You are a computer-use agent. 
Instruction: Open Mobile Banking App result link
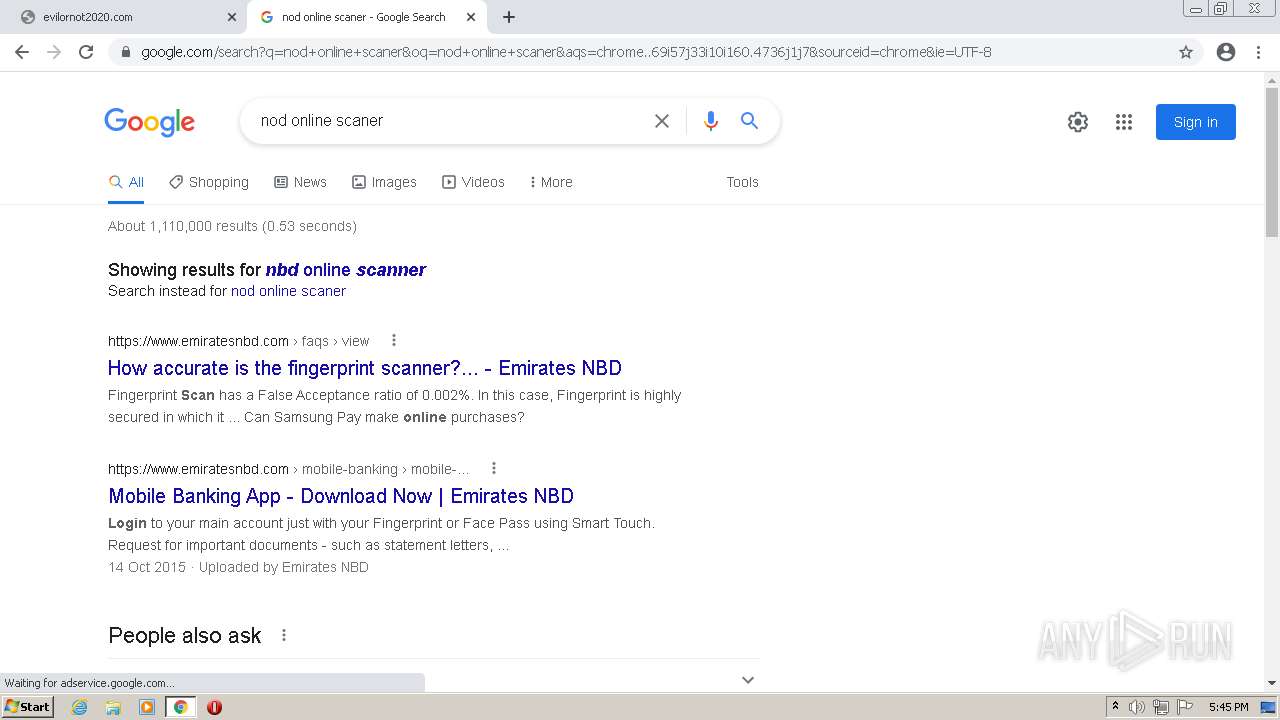pos(341,496)
